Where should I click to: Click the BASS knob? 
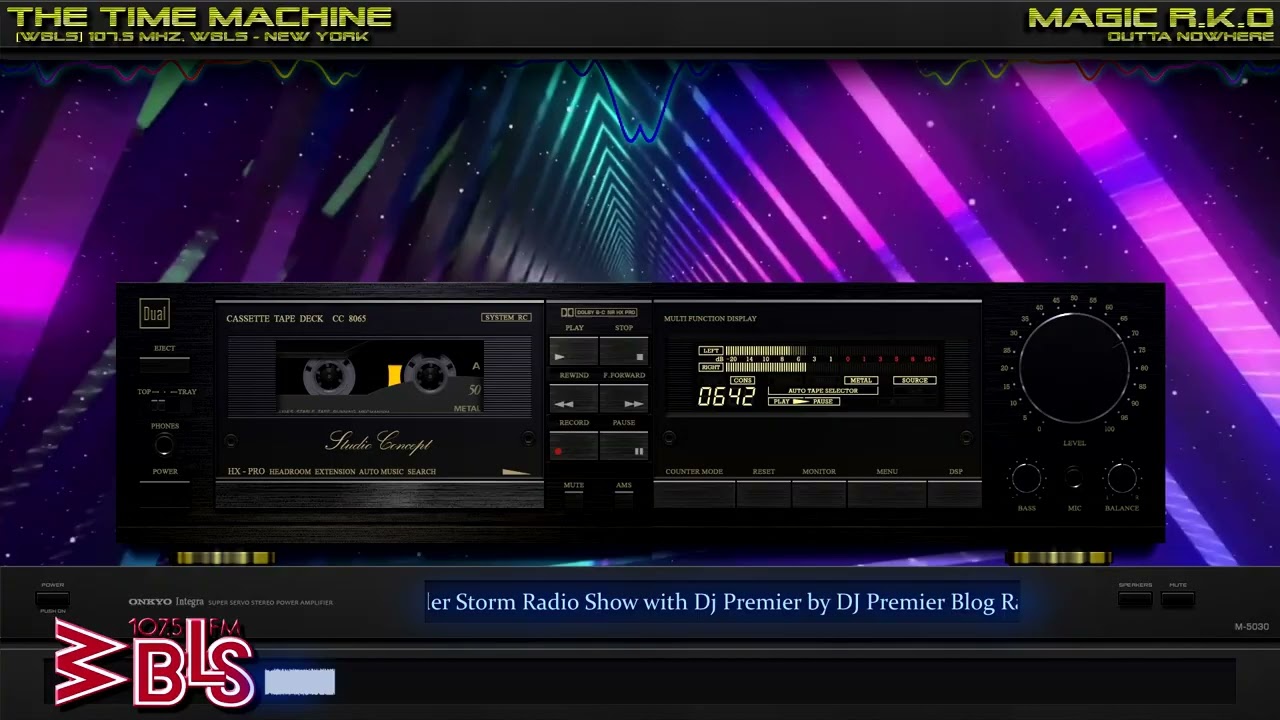tap(1027, 479)
